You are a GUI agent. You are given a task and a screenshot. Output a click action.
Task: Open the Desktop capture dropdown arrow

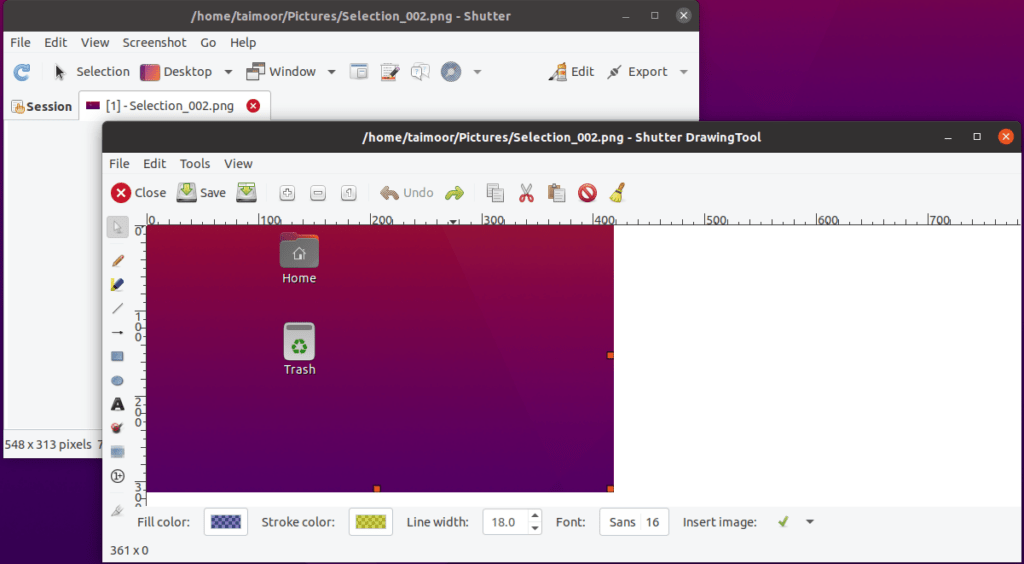tap(228, 72)
